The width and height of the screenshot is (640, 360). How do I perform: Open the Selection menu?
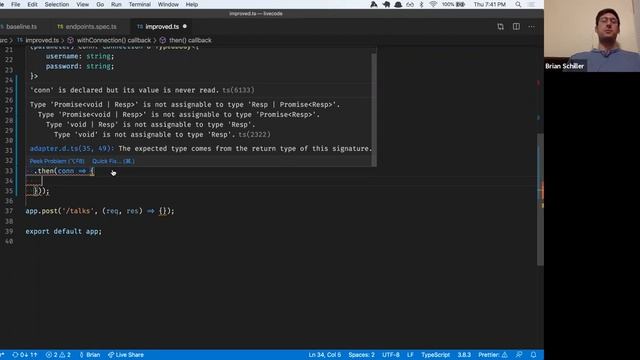coord(57,4)
